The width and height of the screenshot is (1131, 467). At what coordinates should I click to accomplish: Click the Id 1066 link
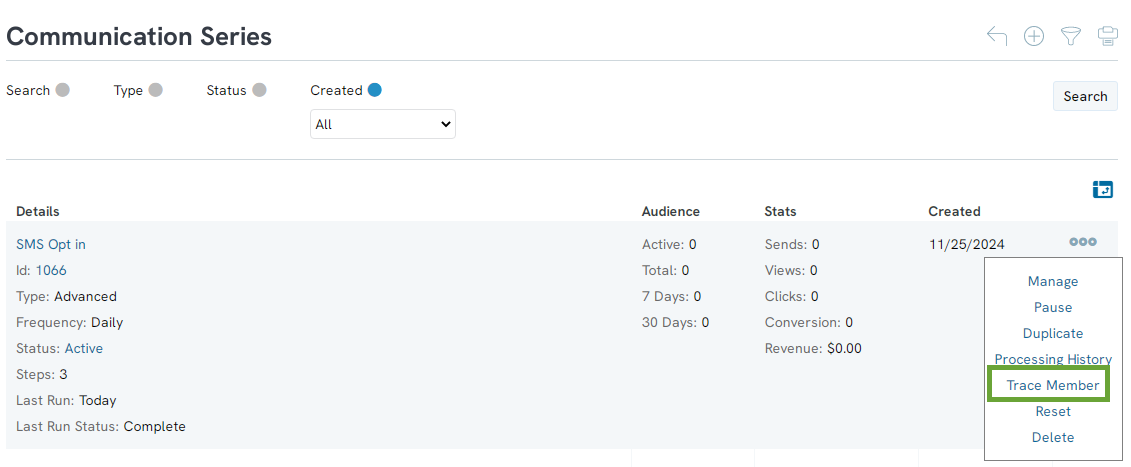(x=51, y=271)
